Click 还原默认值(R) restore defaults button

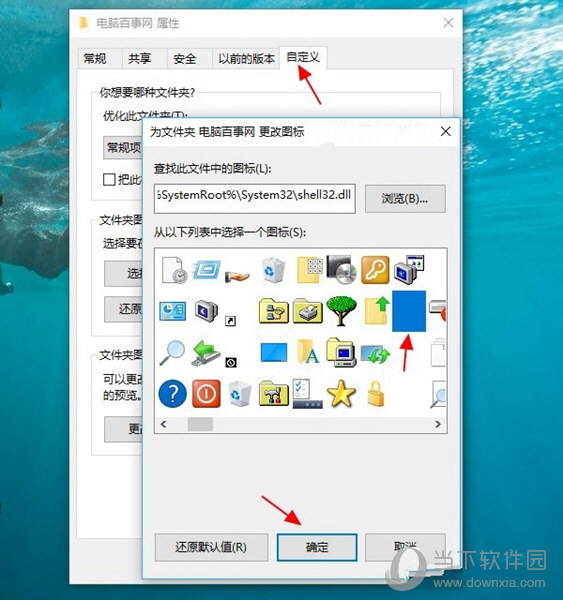211,547
